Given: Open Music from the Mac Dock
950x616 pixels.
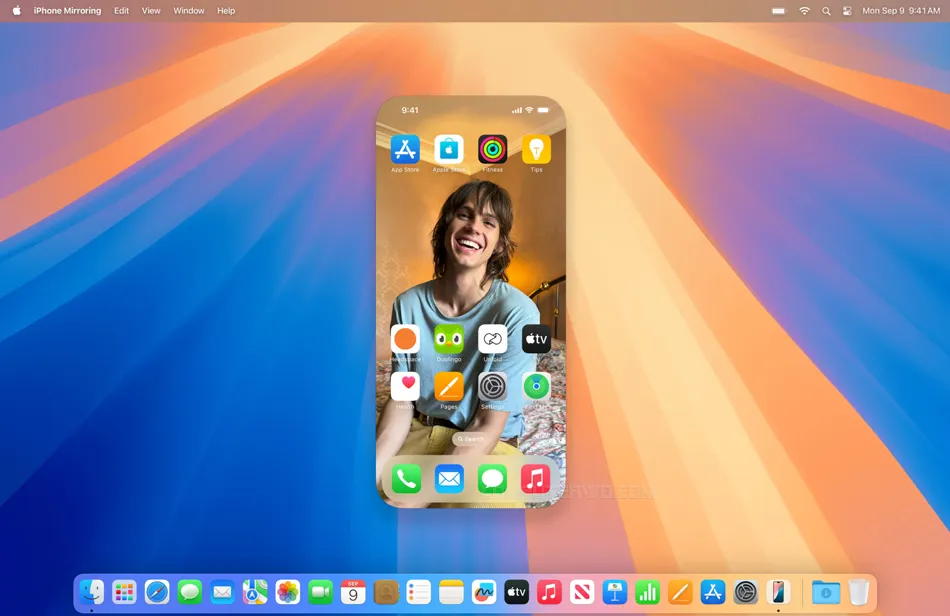Looking at the screenshot, I should pyautogui.click(x=550, y=592).
